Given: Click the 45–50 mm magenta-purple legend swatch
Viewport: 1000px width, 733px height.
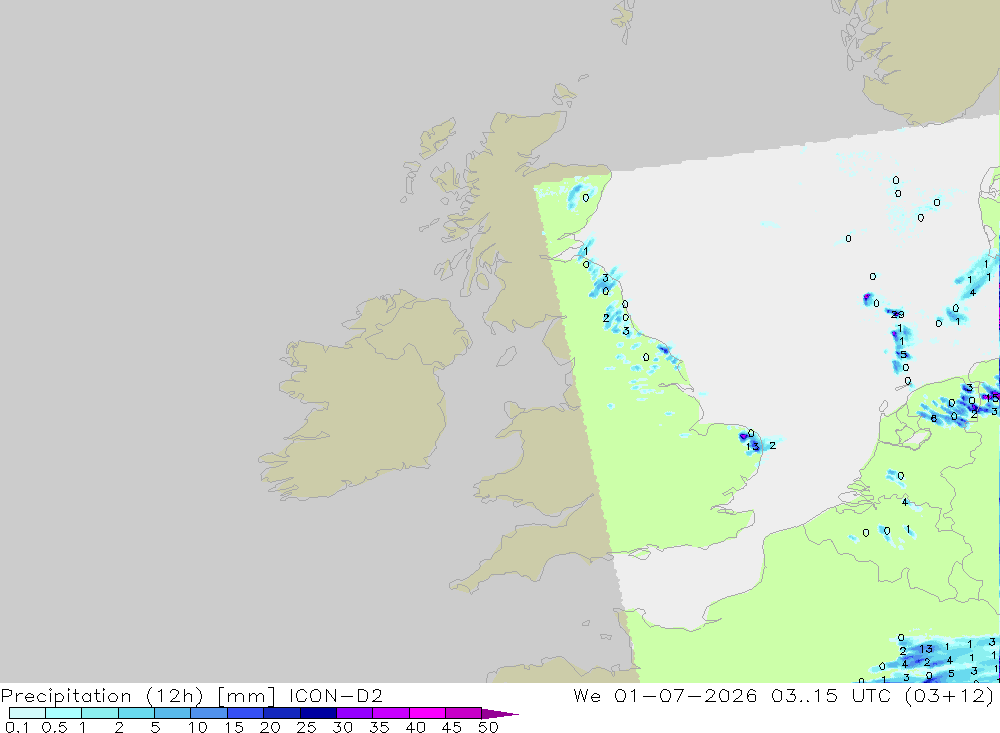Looking at the screenshot, I should (464, 713).
